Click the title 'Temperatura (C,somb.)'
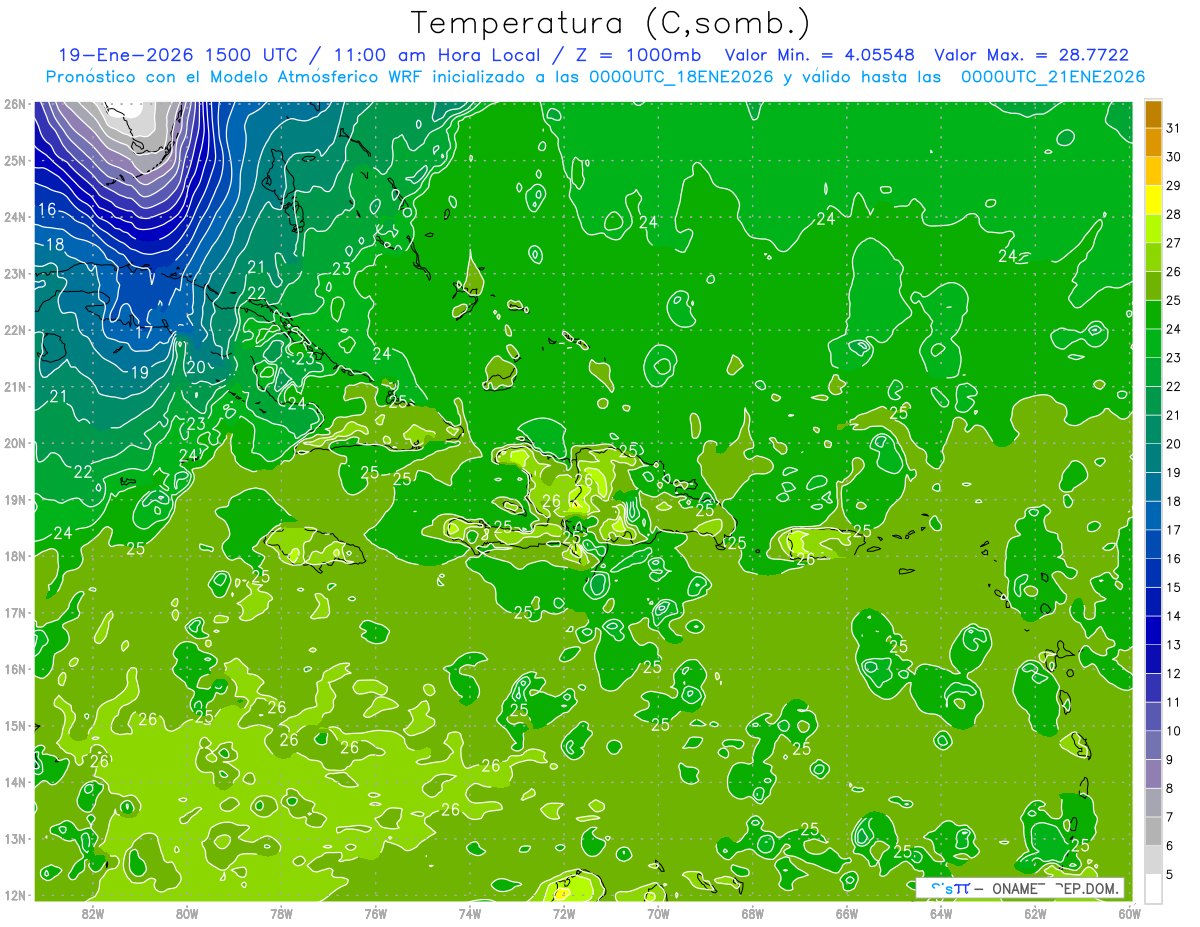 (611, 23)
